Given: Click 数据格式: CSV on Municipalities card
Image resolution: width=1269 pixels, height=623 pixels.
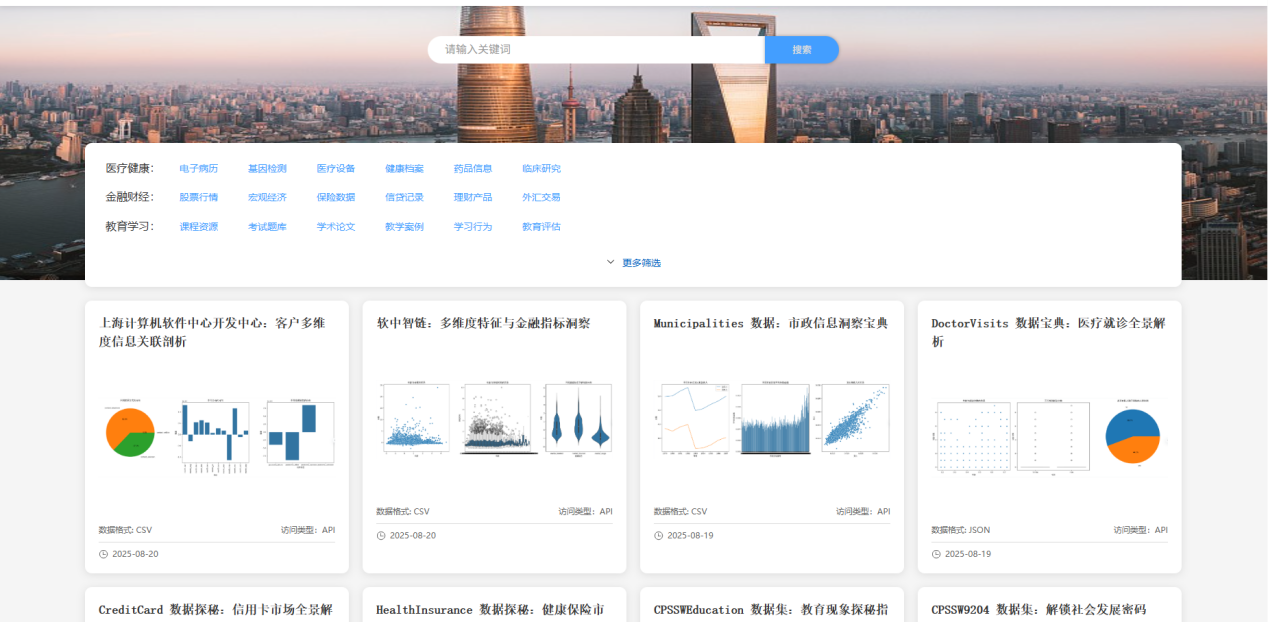Looking at the screenshot, I should 680,511.
